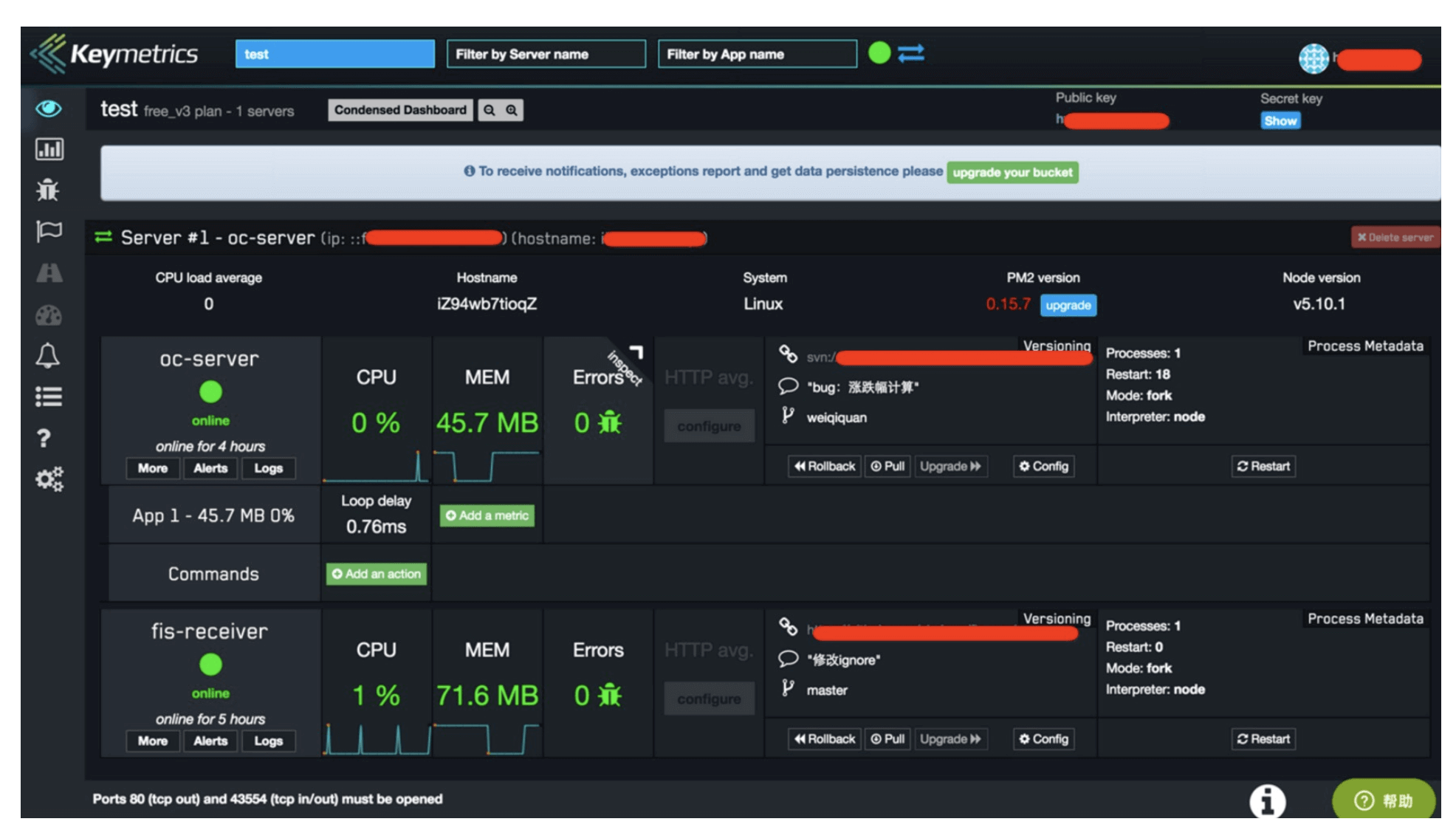Open fis-receiver Config
This screenshot has width=1456, height=830.
(1043, 738)
